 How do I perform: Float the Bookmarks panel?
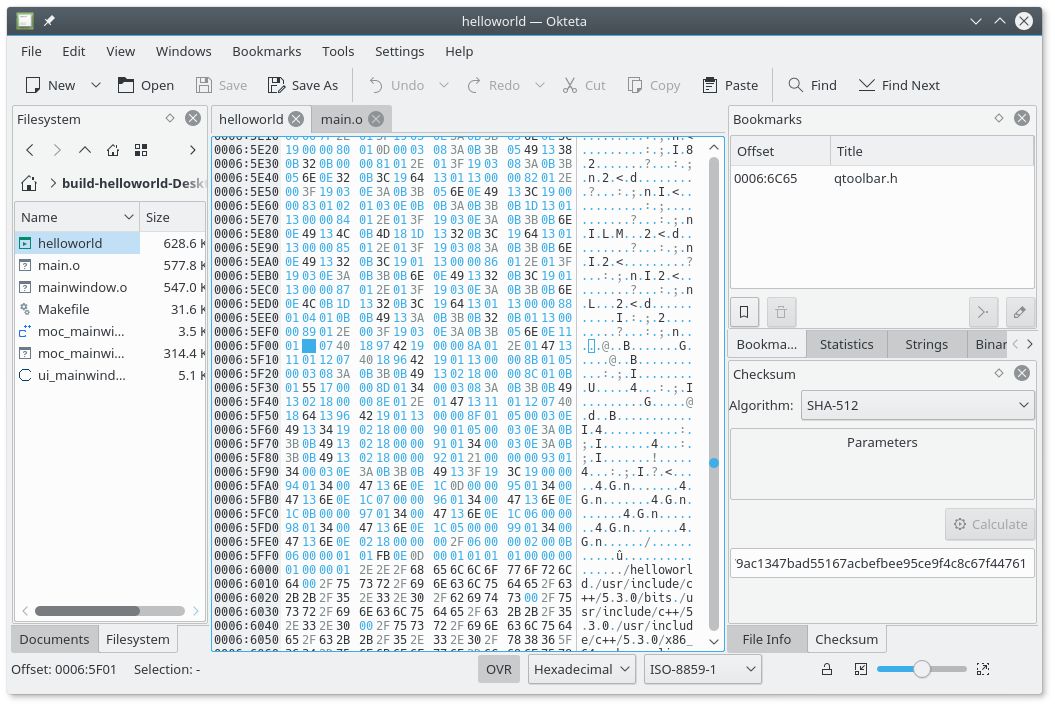pos(999,118)
